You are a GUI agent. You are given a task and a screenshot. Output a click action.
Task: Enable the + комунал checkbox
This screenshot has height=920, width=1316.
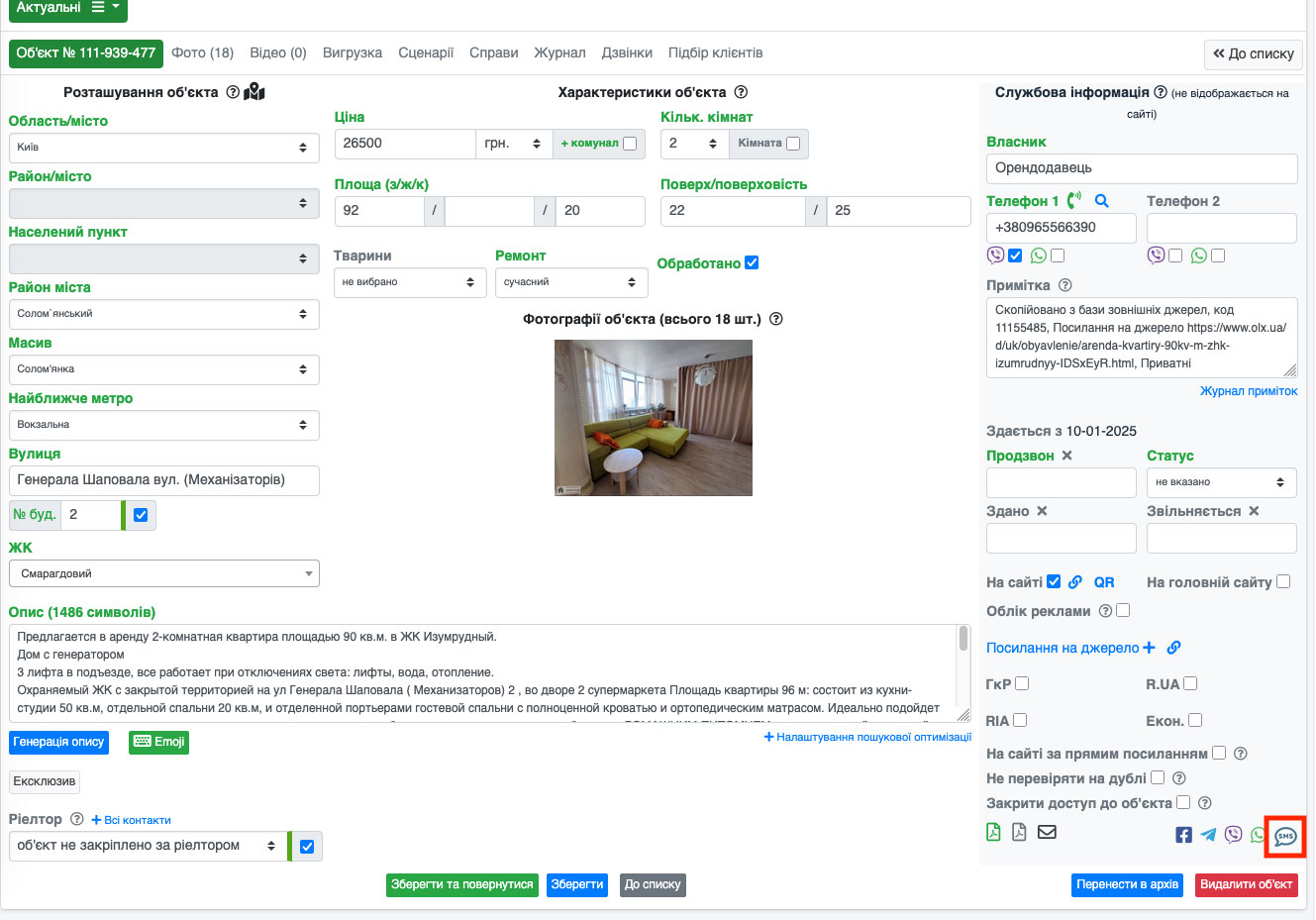[630, 144]
